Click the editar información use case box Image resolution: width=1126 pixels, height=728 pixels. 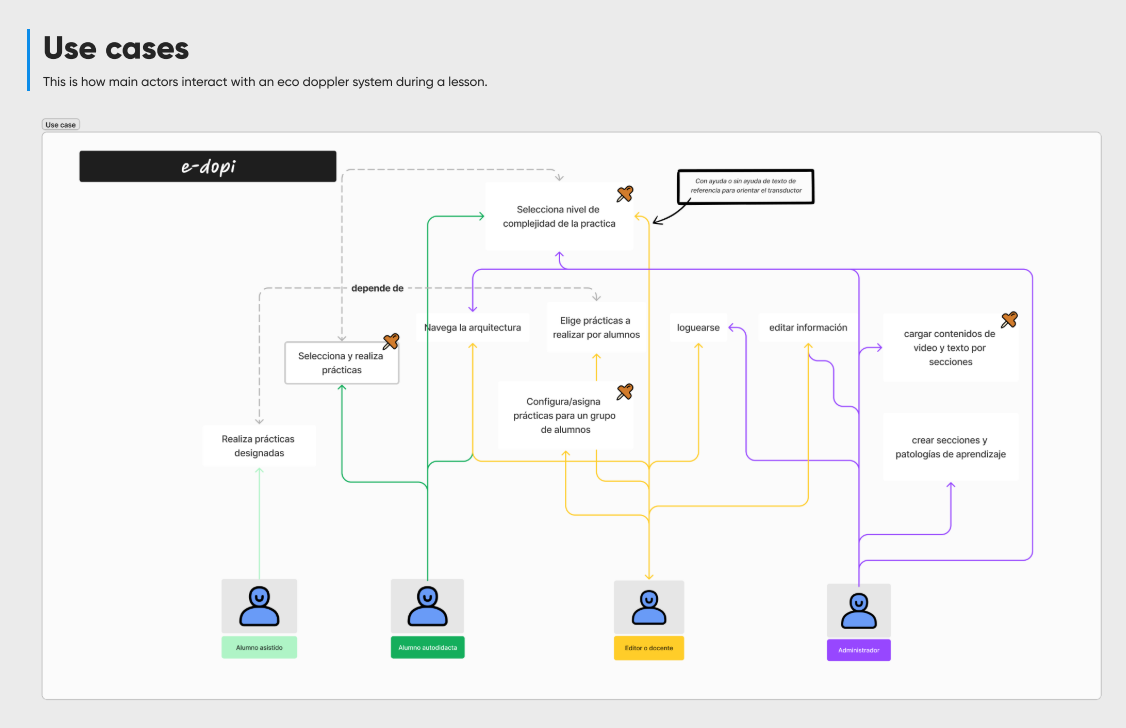coord(807,327)
